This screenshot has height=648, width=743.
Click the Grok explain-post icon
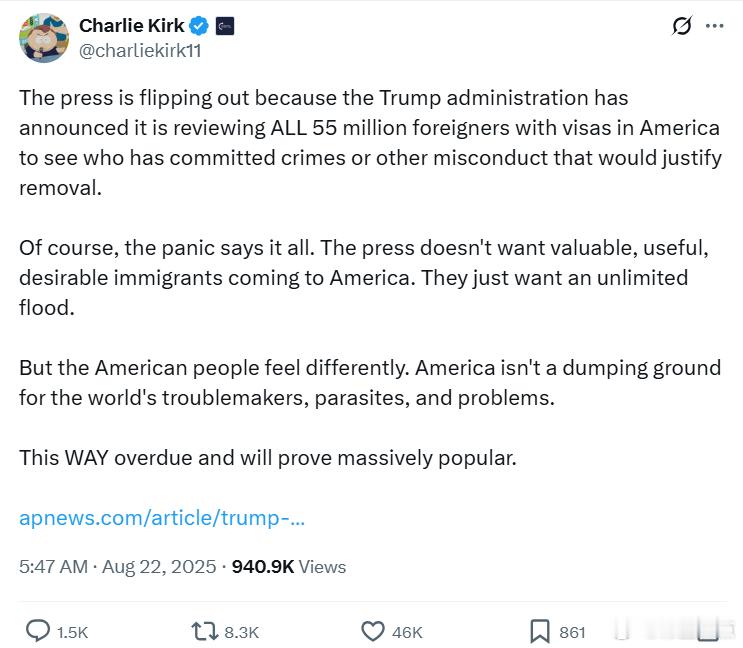682,26
